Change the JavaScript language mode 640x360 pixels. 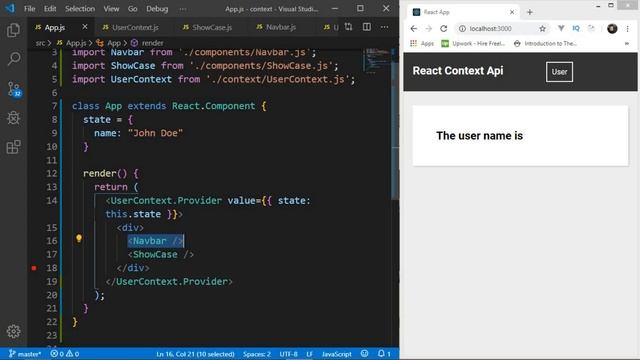click(336, 354)
